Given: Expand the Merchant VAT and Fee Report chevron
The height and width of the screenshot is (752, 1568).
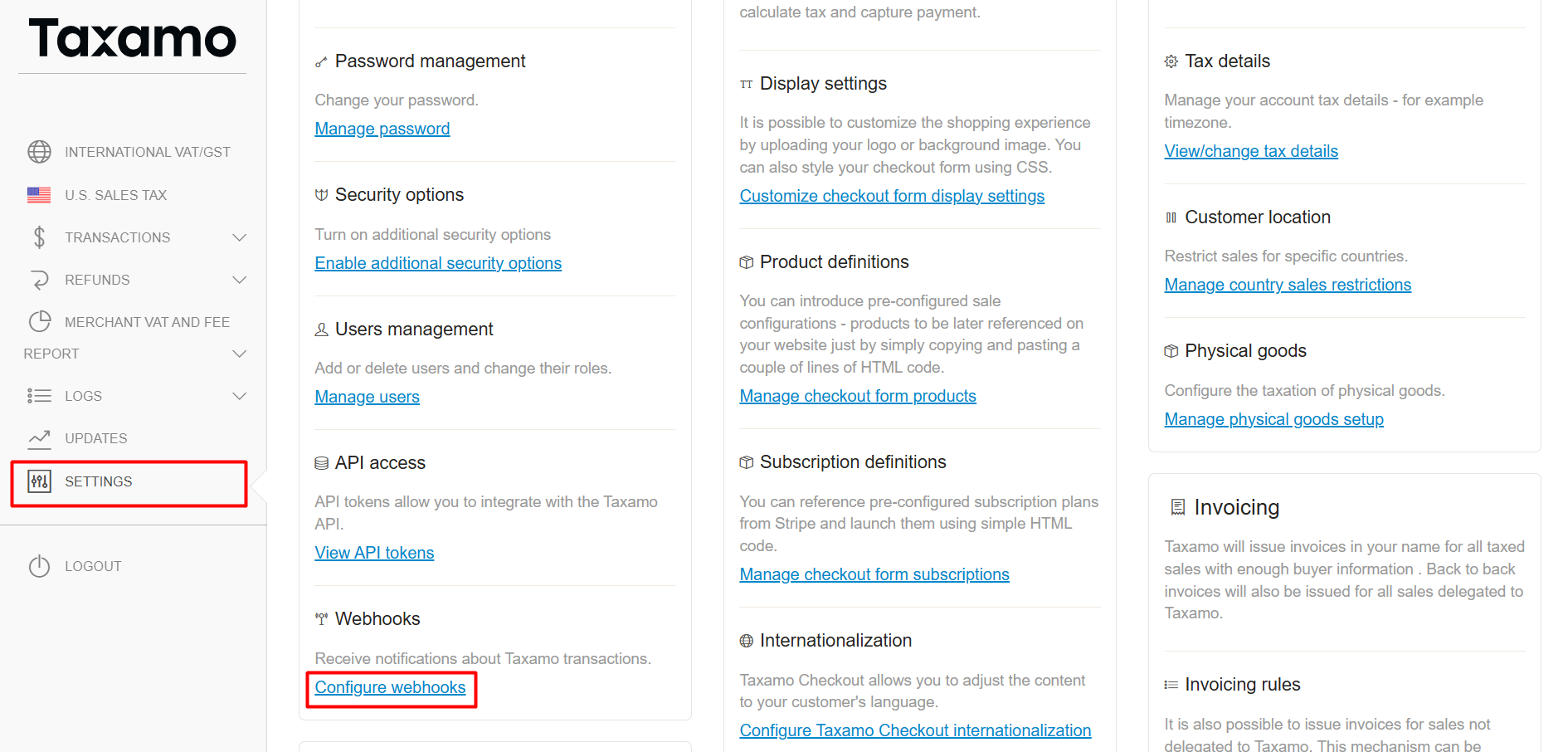Looking at the screenshot, I should click(x=240, y=354).
